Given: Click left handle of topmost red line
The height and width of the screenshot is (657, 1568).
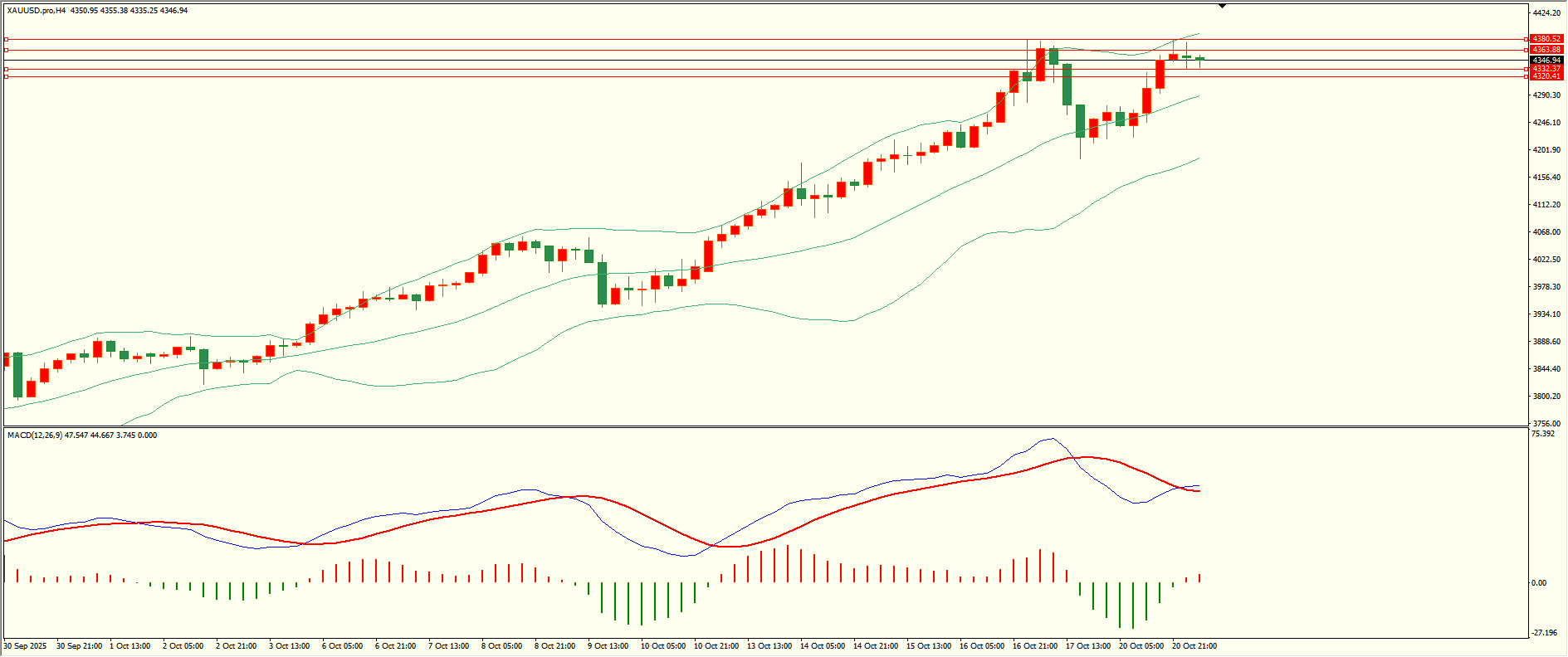Looking at the screenshot, I should [7, 39].
